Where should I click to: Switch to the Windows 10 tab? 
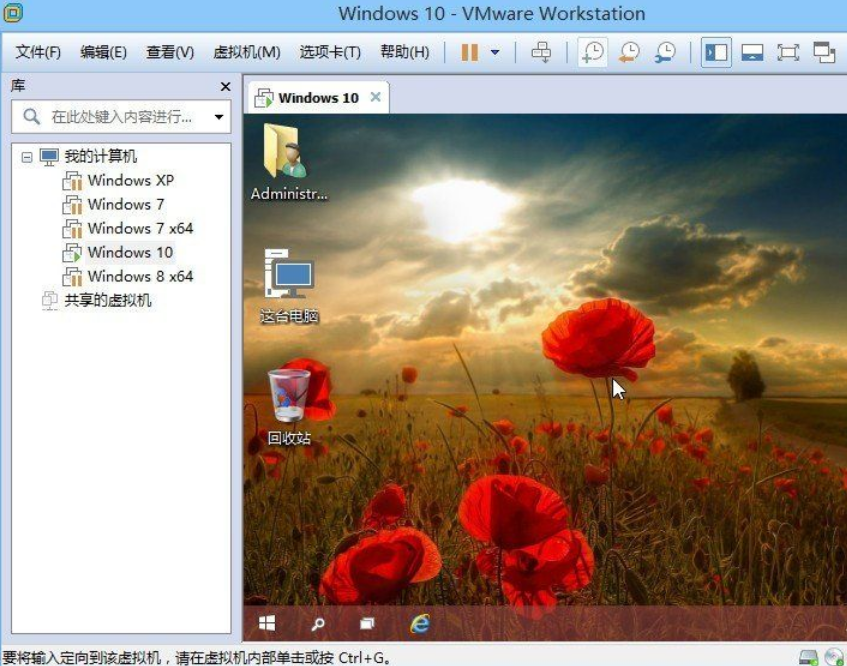(318, 98)
